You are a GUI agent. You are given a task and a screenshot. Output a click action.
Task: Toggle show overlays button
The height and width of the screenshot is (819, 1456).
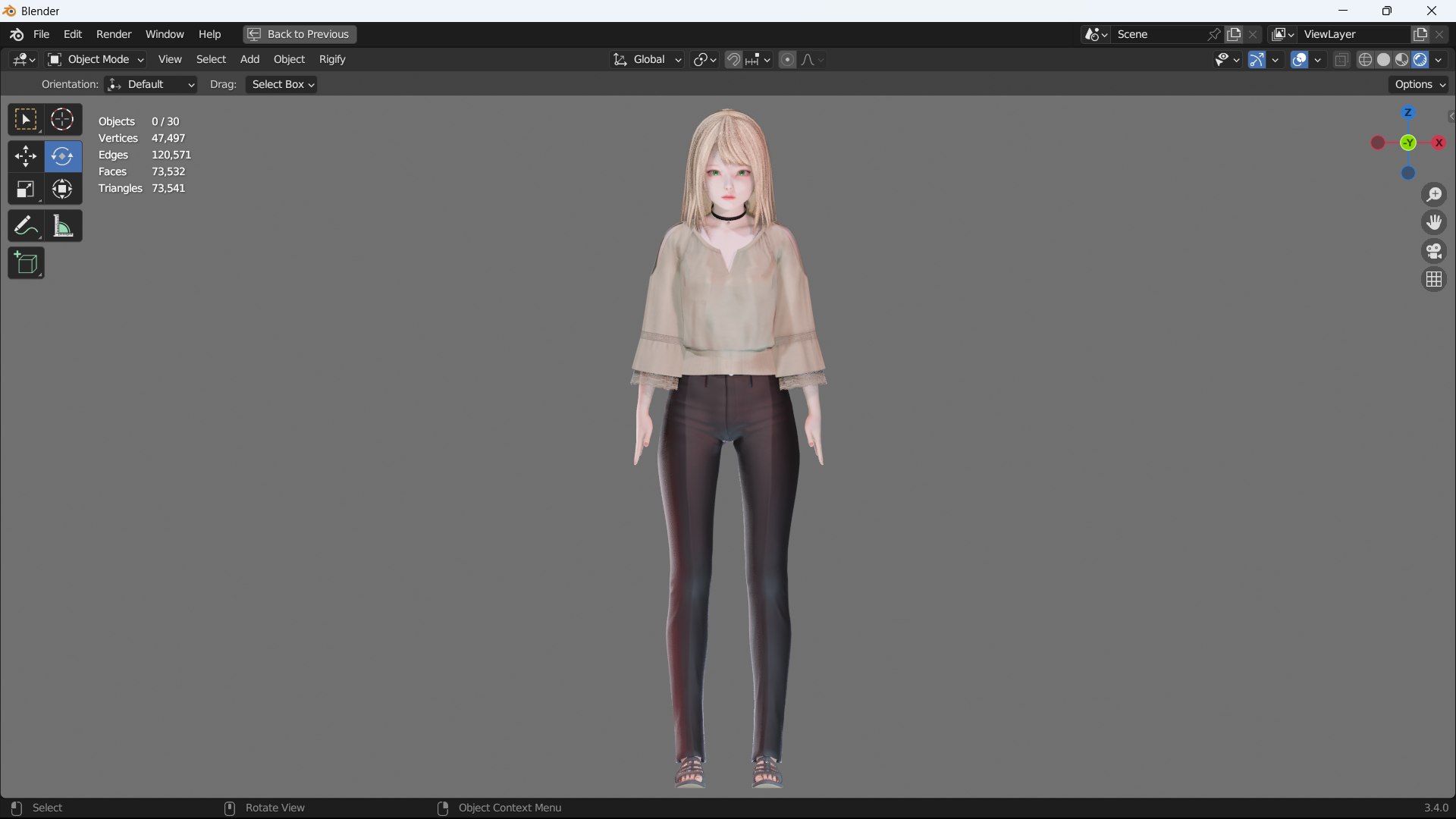pos(1299,59)
